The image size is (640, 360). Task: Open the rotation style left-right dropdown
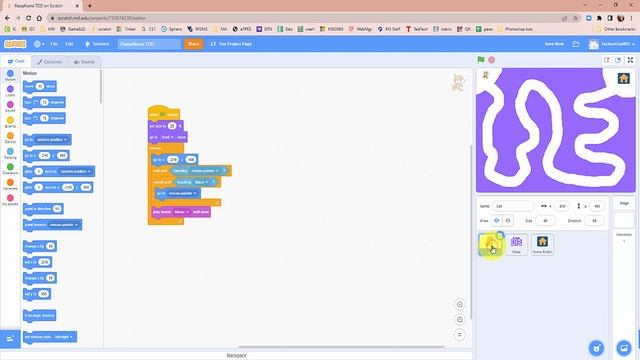tap(63, 337)
